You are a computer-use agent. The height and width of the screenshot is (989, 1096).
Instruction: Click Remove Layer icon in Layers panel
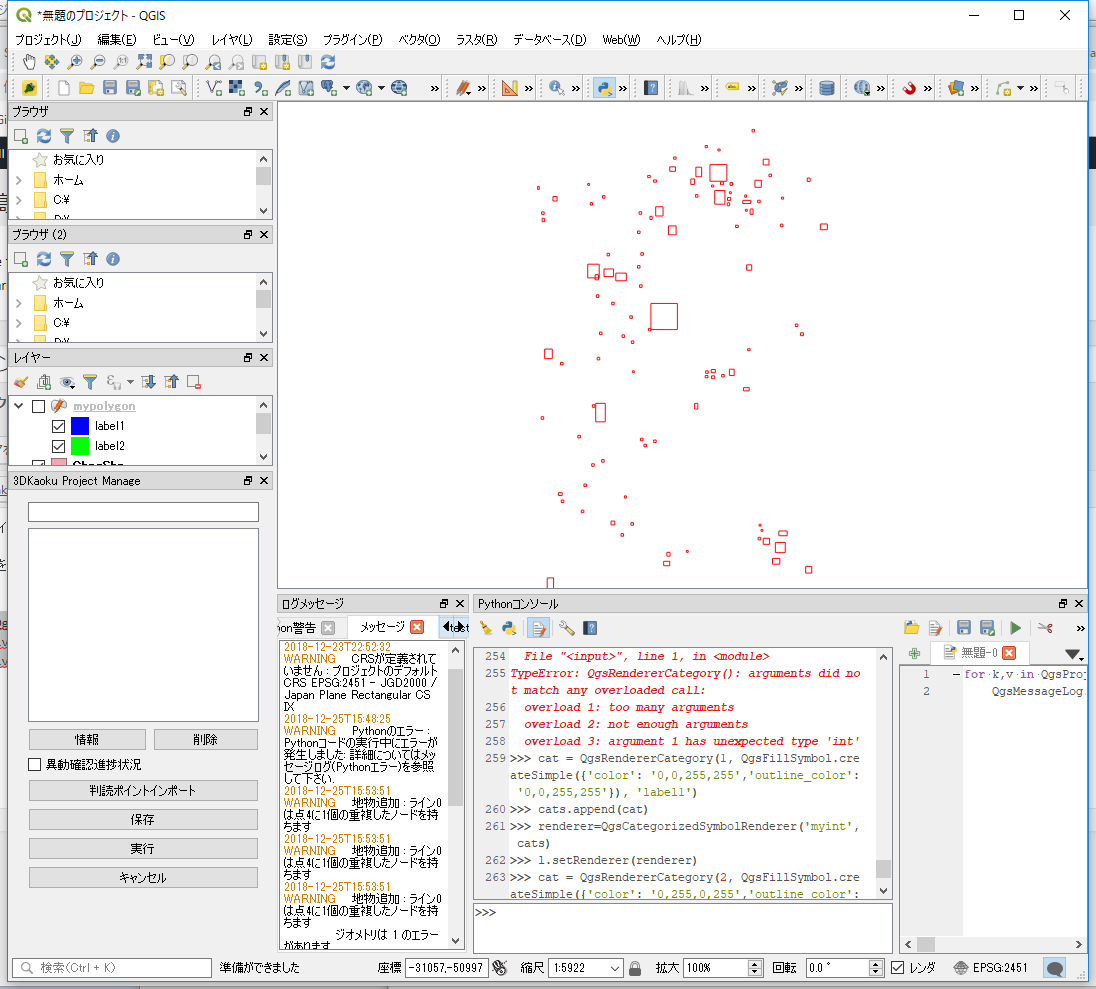pyautogui.click(x=195, y=382)
